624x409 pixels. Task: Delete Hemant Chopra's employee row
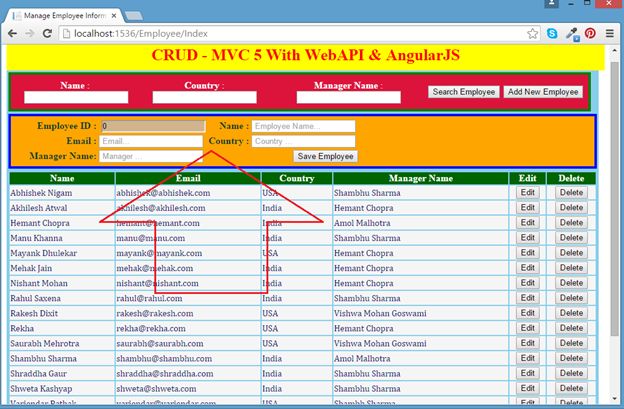tap(571, 223)
